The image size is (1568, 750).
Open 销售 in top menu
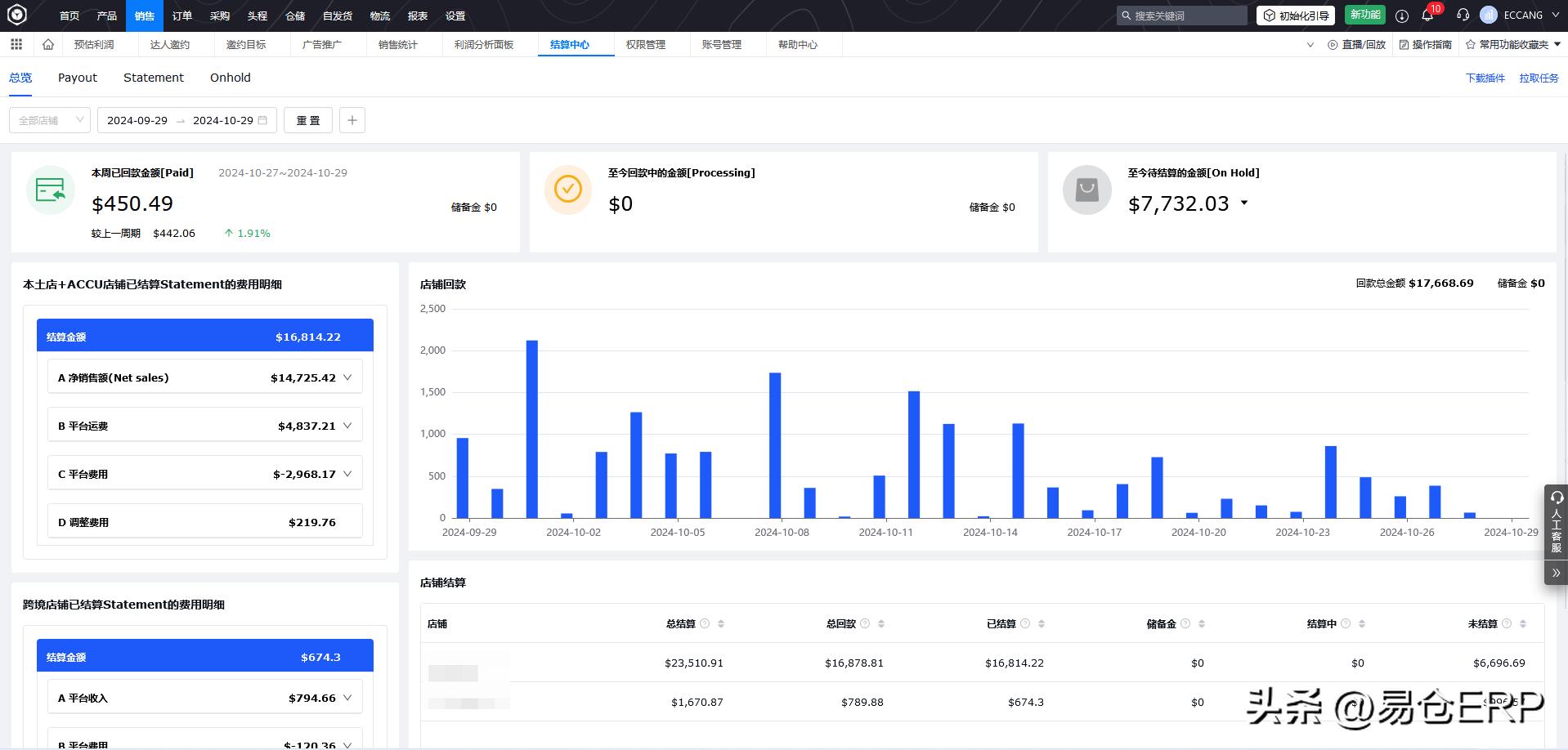(145, 16)
